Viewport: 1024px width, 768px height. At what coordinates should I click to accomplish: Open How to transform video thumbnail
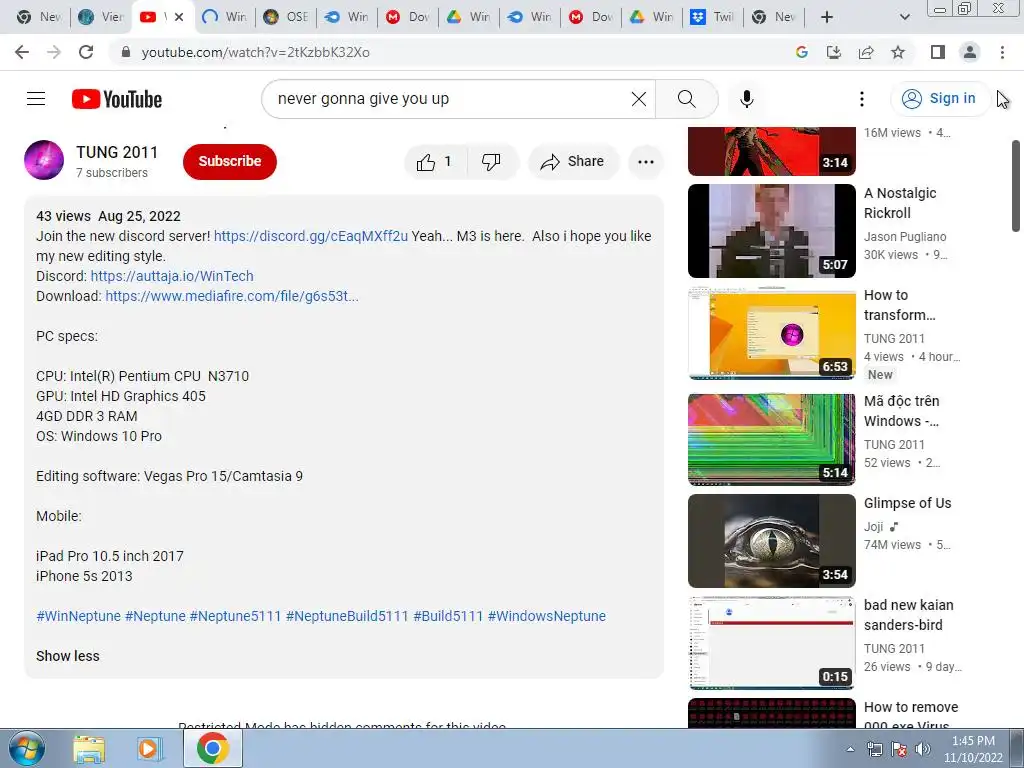771,332
